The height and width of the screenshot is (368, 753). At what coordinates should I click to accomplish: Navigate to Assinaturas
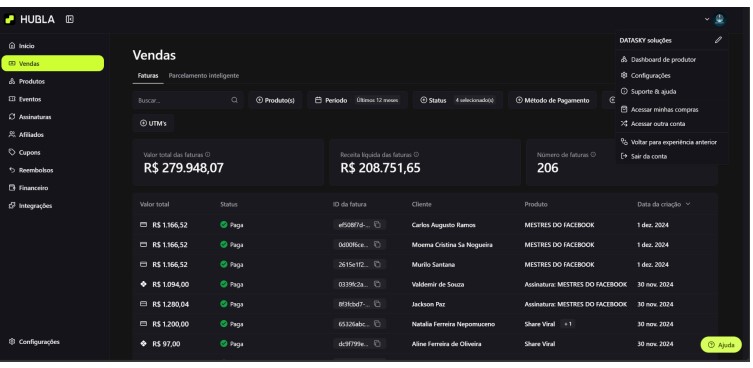[x=52, y=117]
